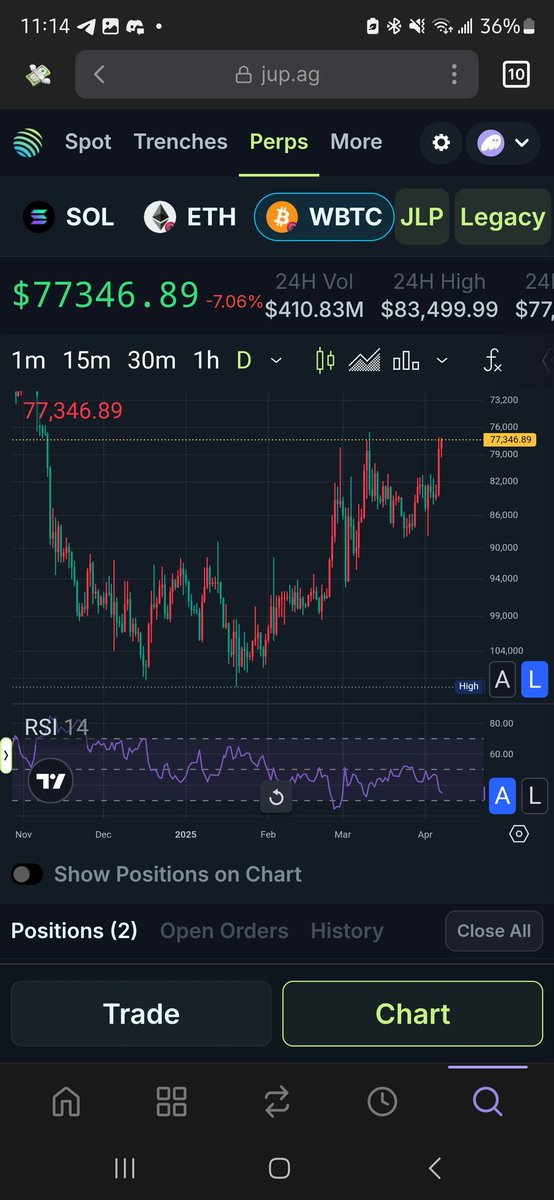Set chart interval to 1m
This screenshot has width=554, height=1200.
(28, 360)
